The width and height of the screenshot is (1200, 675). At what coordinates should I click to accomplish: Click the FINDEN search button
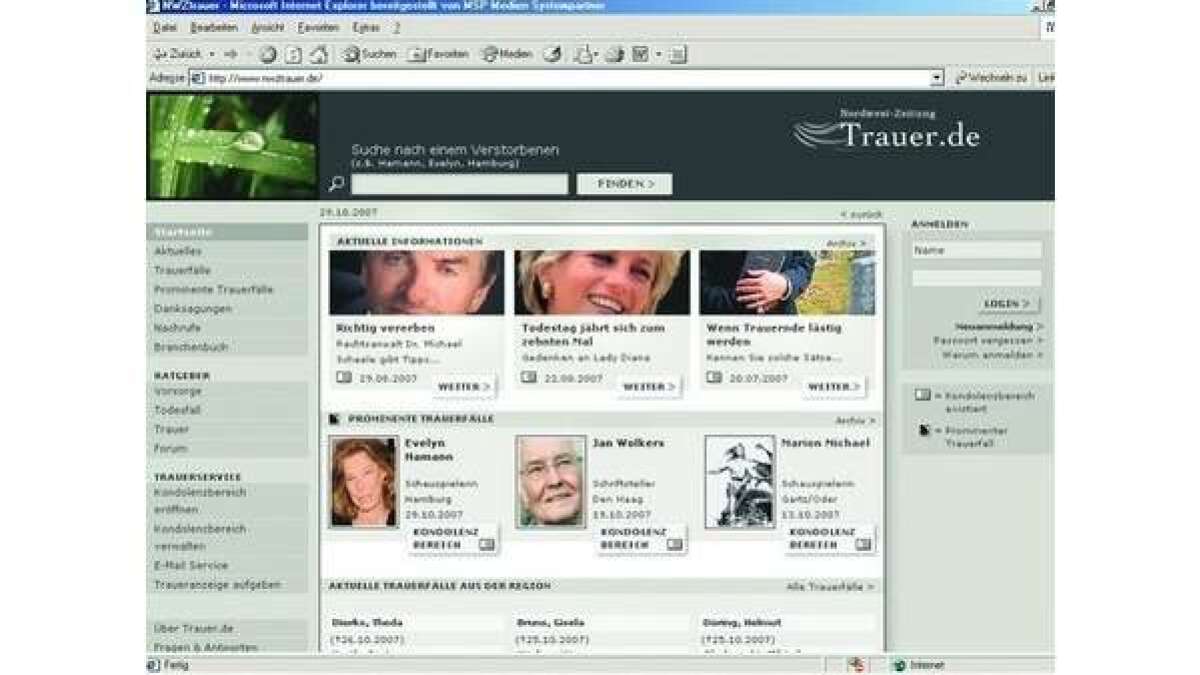(624, 183)
